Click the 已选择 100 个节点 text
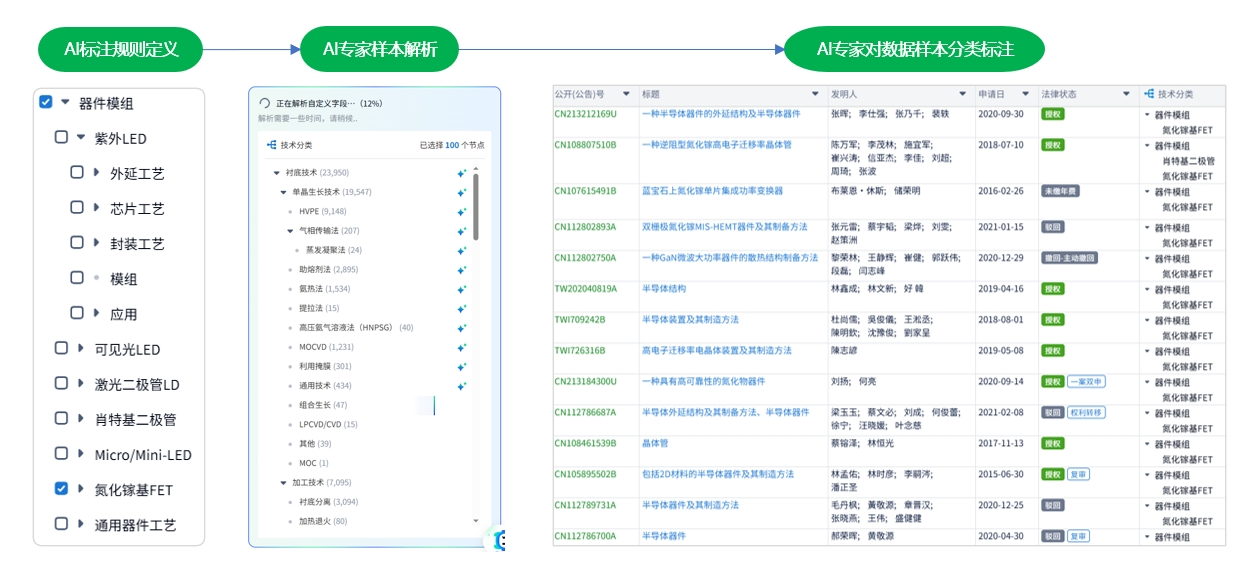This screenshot has width=1254, height=577. tap(451, 145)
